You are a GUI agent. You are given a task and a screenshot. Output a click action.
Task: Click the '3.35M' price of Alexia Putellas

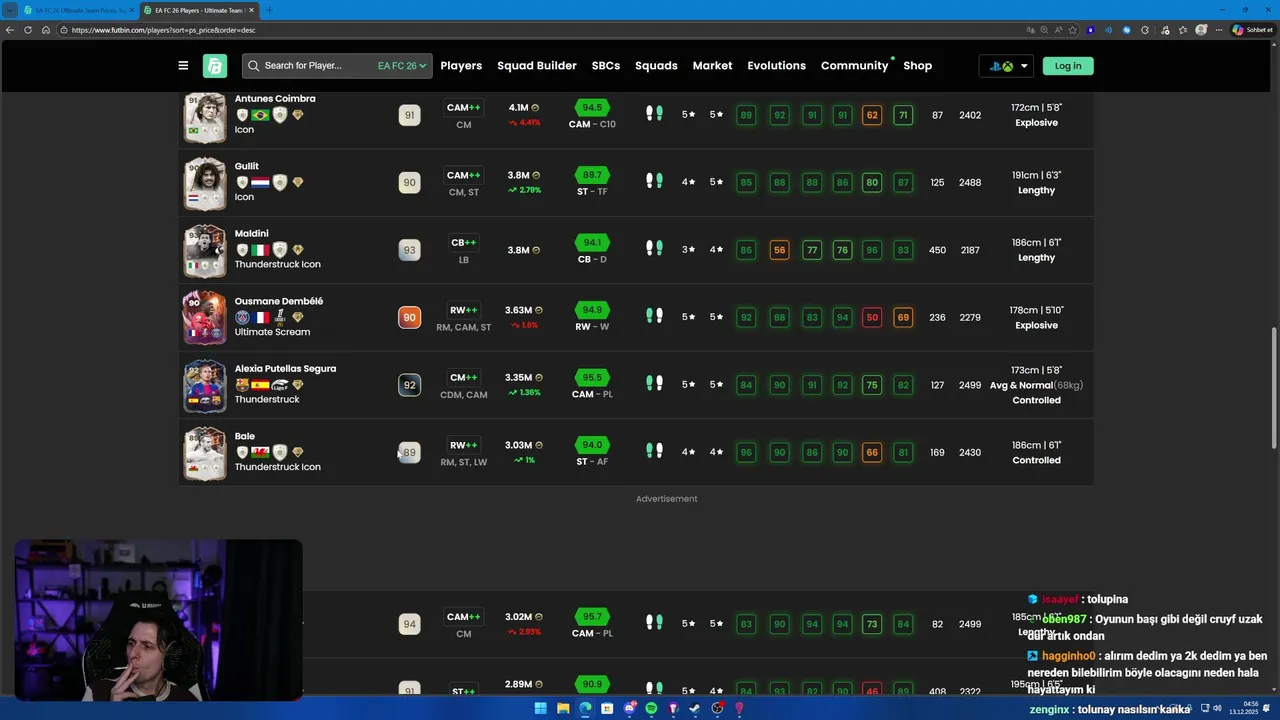point(518,377)
